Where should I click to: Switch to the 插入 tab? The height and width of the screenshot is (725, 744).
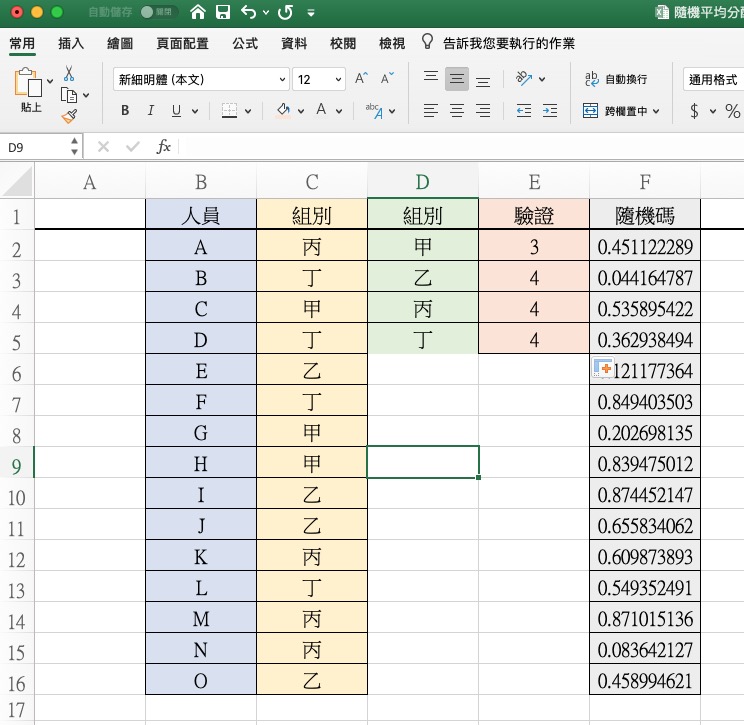point(71,44)
